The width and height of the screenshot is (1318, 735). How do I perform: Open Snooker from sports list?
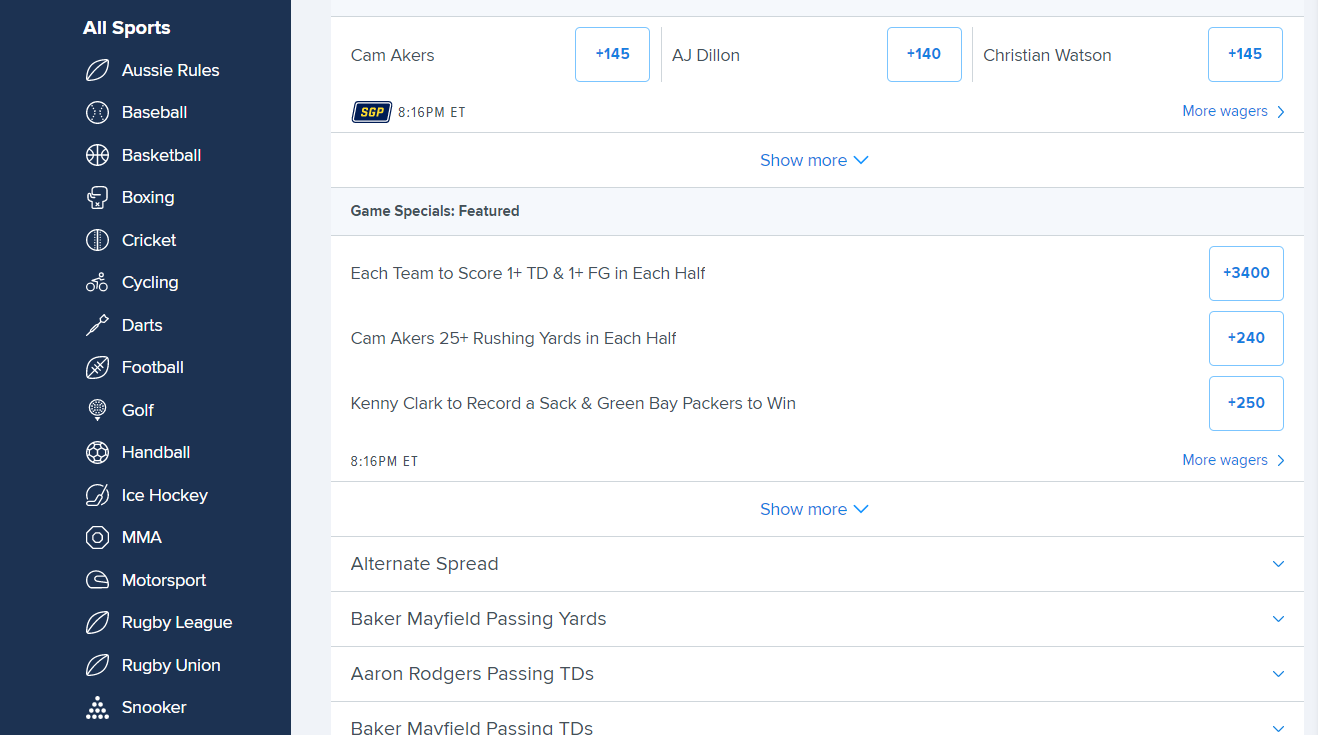tap(154, 707)
